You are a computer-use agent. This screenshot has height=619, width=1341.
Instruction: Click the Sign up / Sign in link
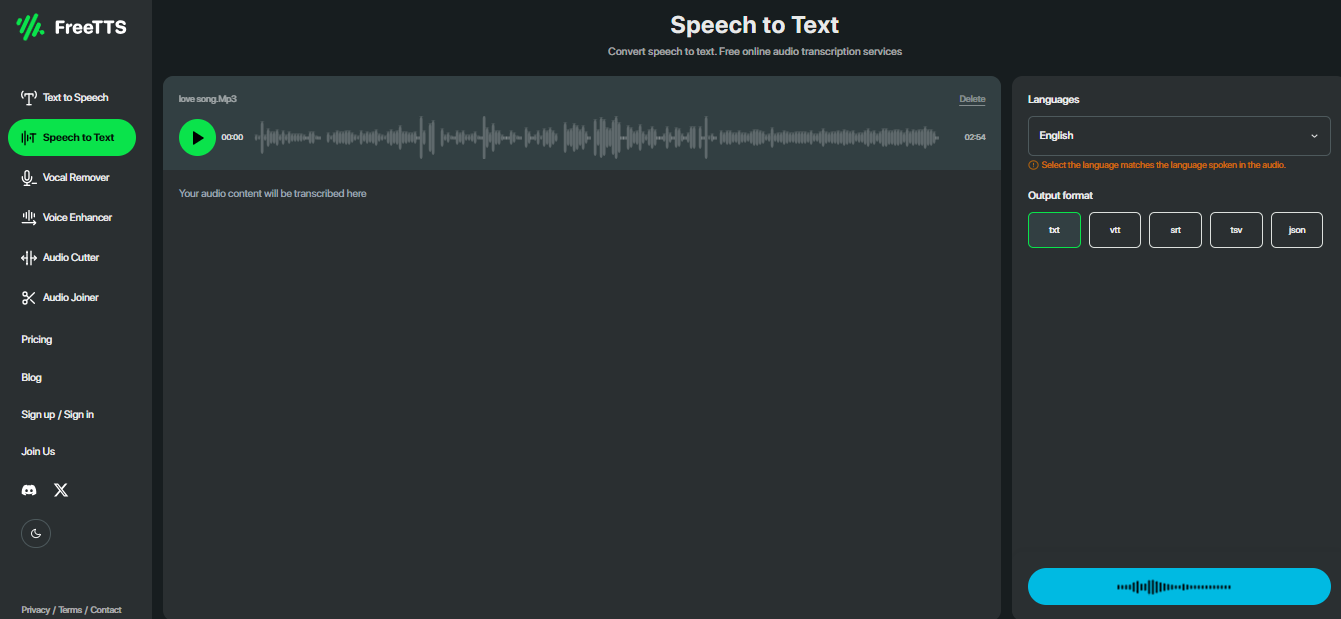point(57,414)
